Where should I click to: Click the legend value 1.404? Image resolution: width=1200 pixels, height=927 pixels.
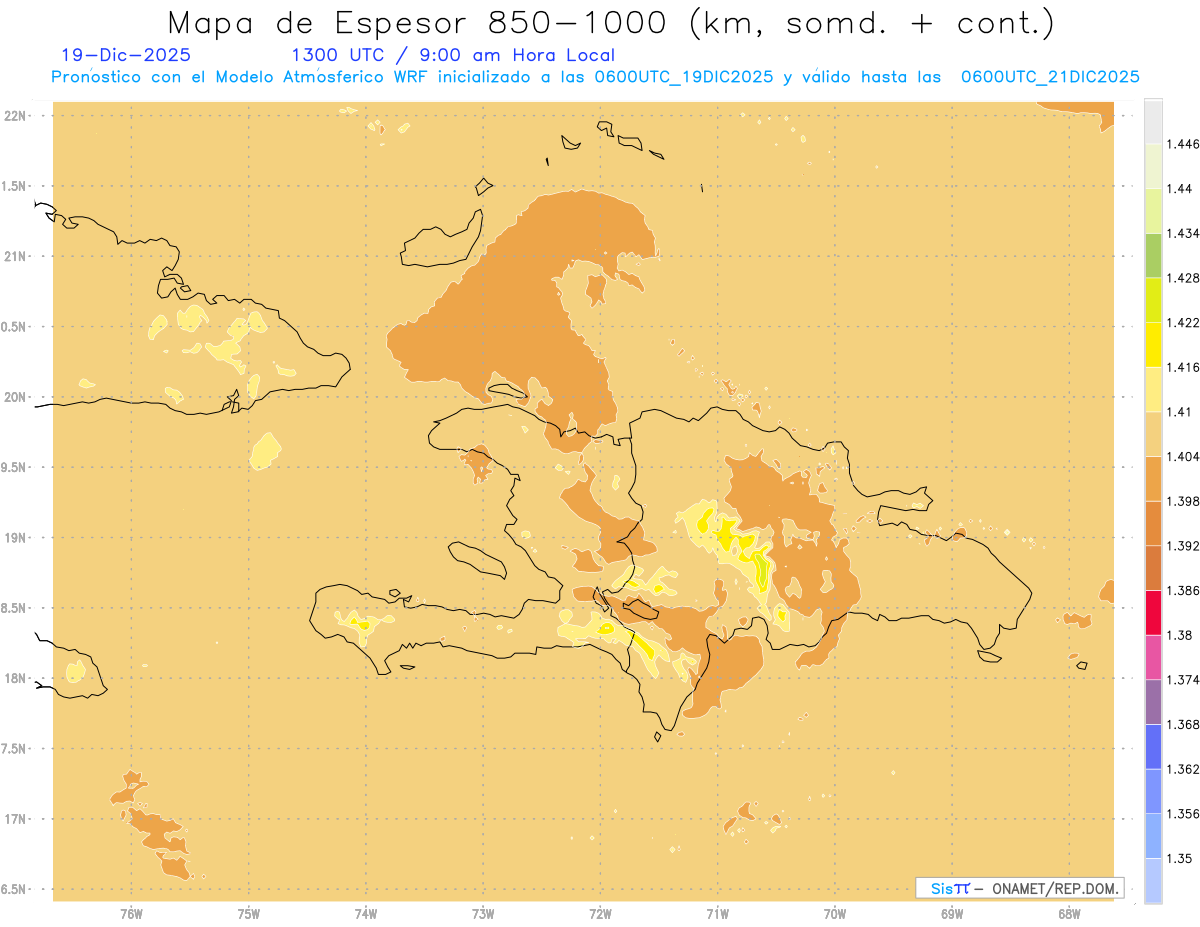pyautogui.click(x=1183, y=456)
